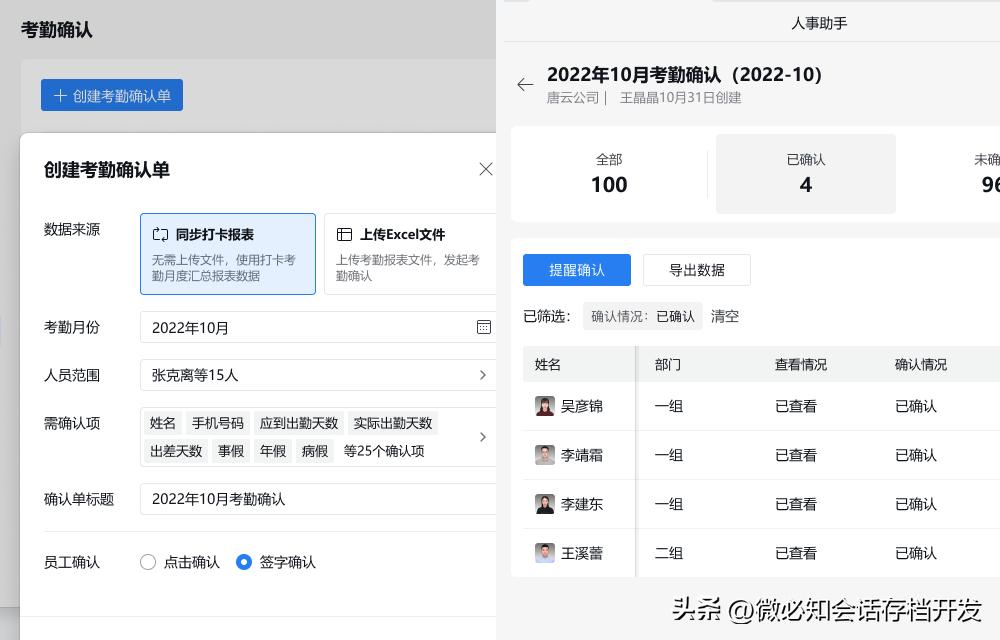The width and height of the screenshot is (1000, 640).
Task: Click the 确认情况：已确认 filter chip
Action: pyautogui.click(x=643, y=316)
